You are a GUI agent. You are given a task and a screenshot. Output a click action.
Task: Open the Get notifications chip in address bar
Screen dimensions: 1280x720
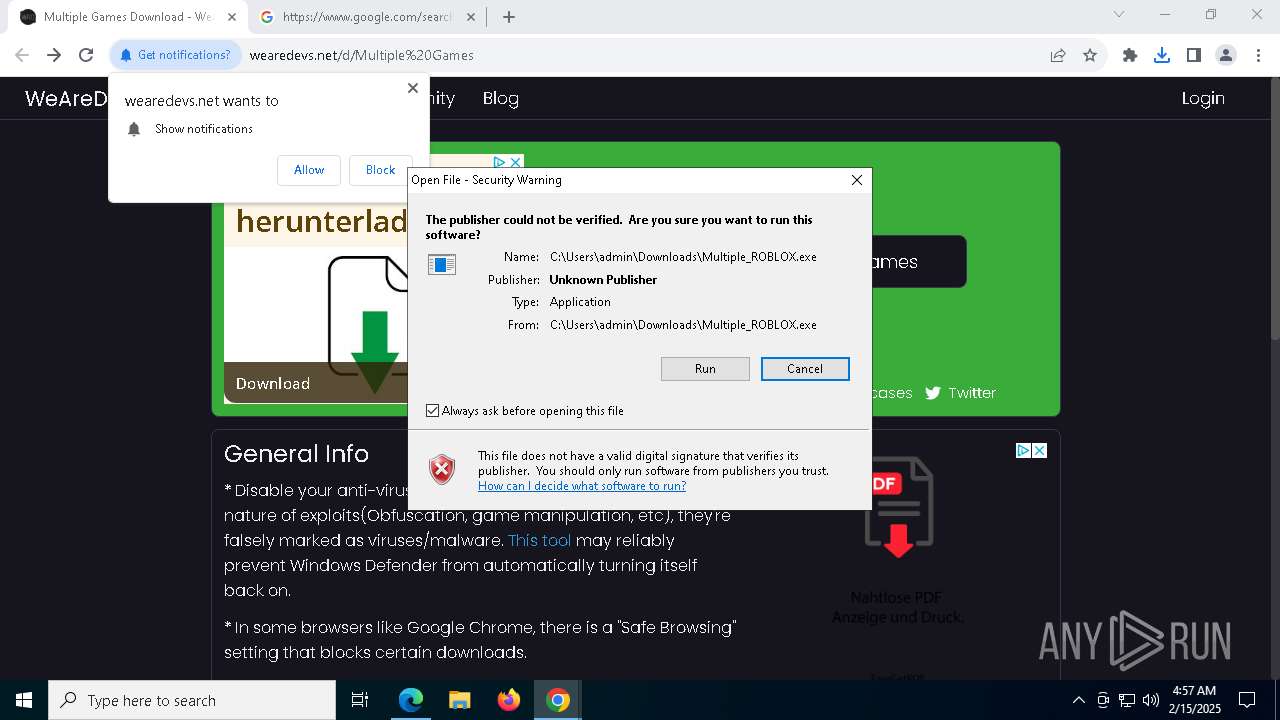pos(175,55)
